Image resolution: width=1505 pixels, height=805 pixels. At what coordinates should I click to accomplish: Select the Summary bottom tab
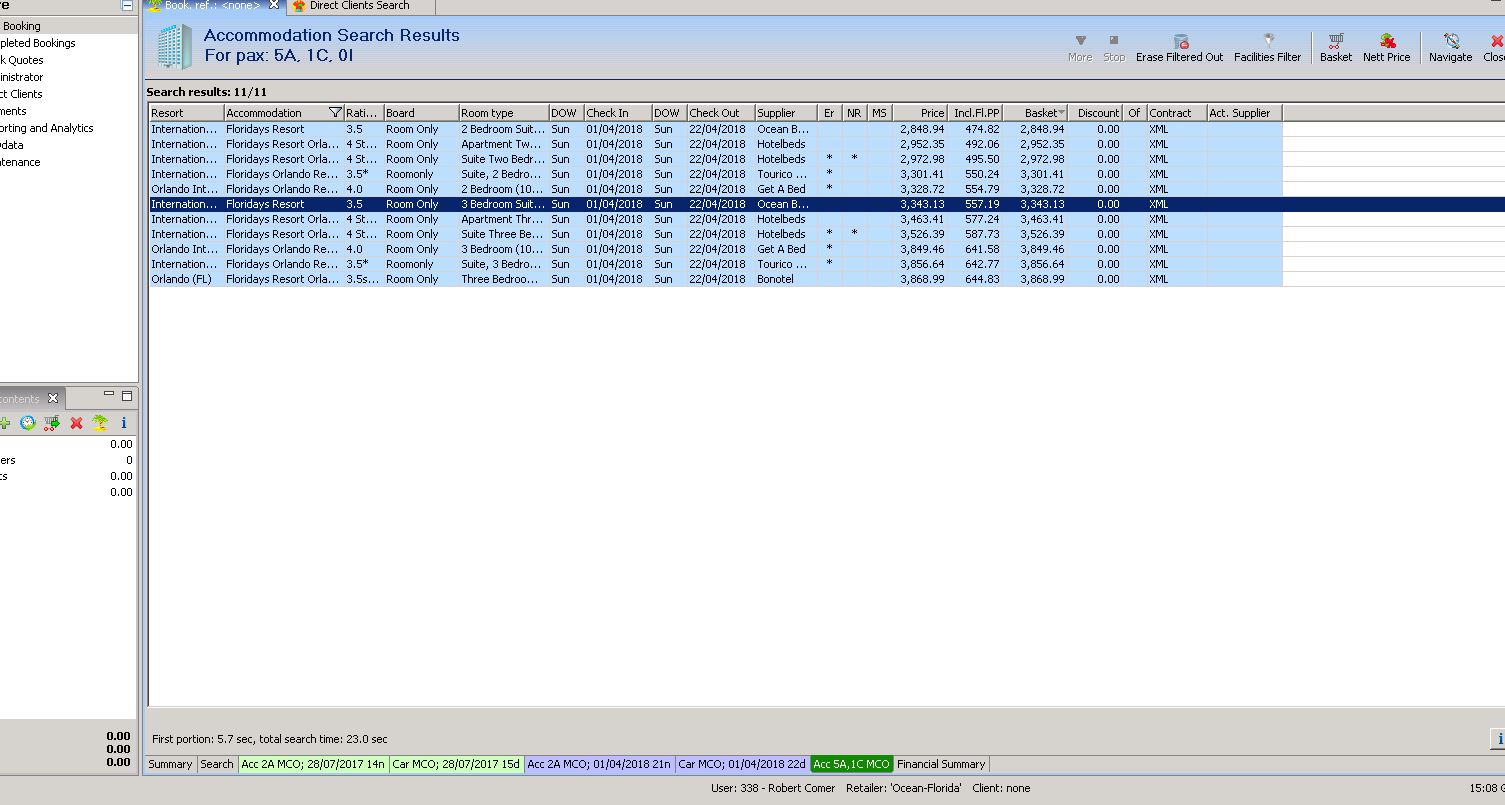pyautogui.click(x=170, y=764)
